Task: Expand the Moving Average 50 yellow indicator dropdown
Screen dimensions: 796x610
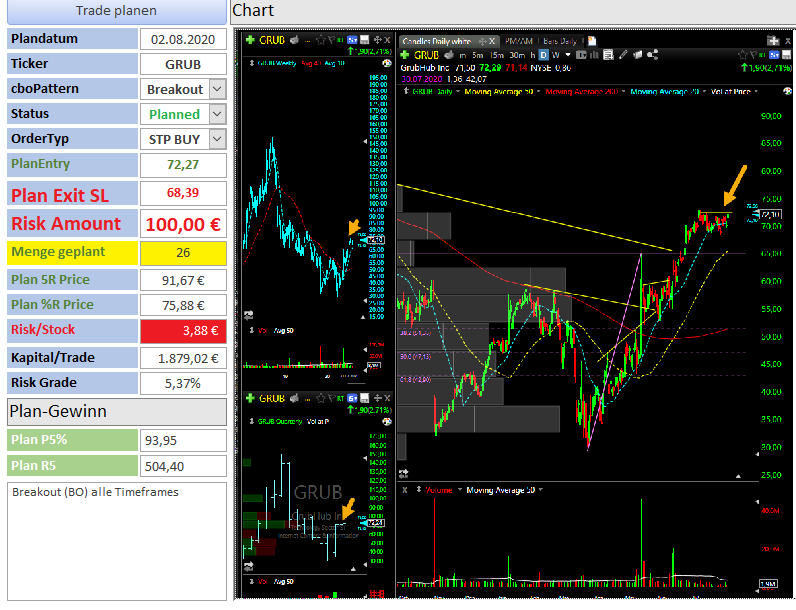Action: (x=539, y=91)
